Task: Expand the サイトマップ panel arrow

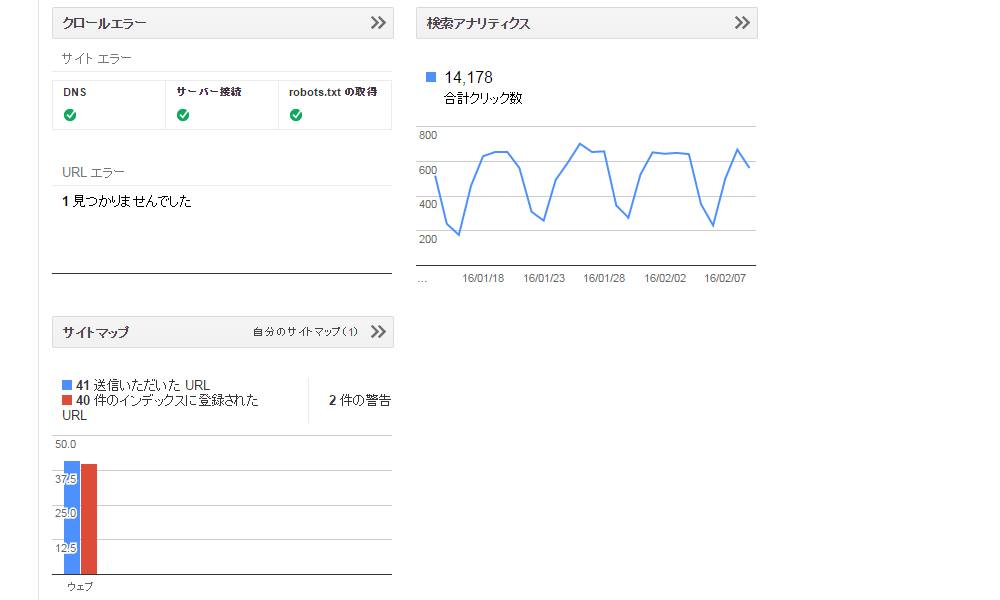Action: 378,332
